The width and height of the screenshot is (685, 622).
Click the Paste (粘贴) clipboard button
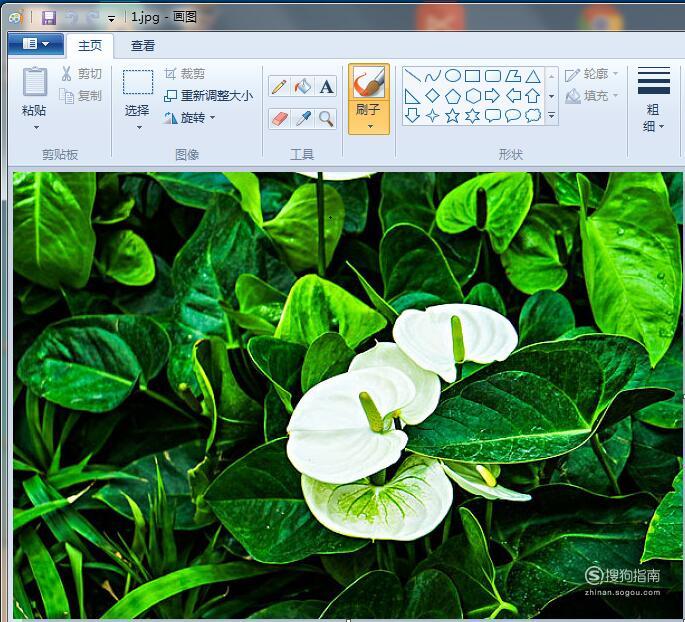[x=34, y=92]
